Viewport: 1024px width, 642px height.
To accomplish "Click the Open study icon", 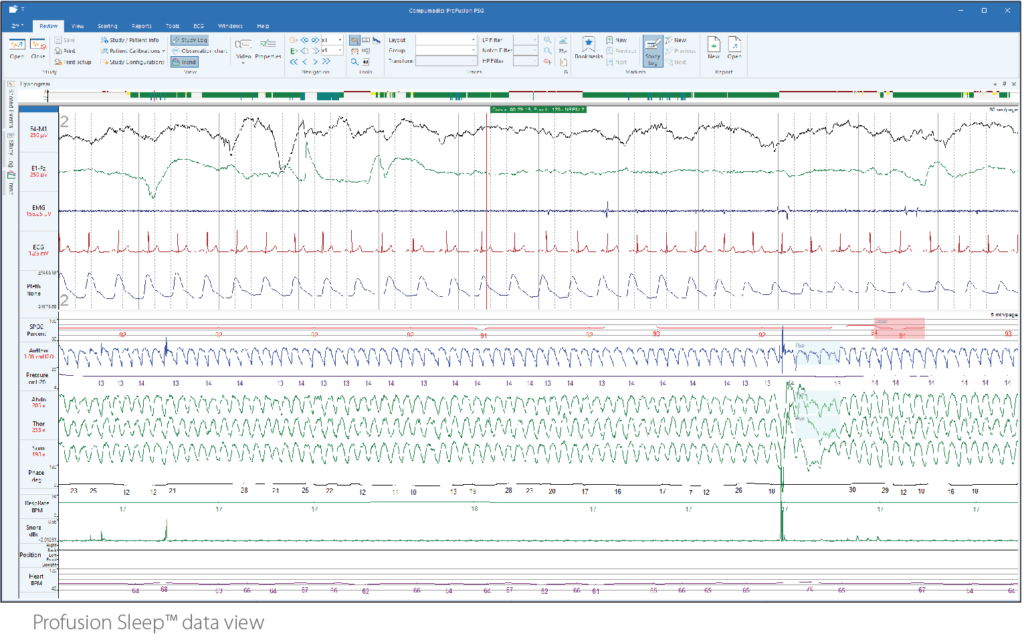I will 17,45.
